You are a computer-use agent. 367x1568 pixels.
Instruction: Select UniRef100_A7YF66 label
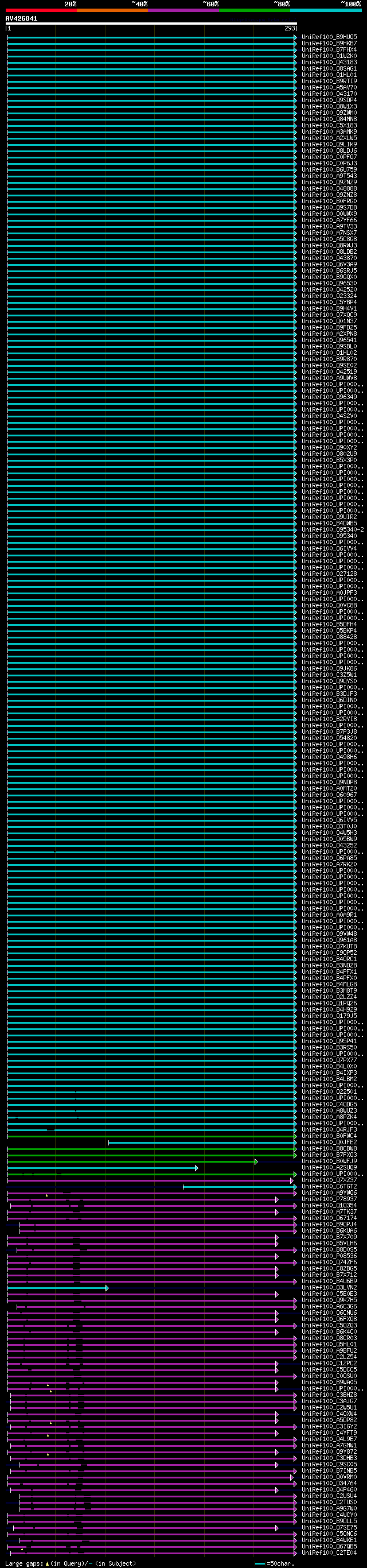coord(329,220)
